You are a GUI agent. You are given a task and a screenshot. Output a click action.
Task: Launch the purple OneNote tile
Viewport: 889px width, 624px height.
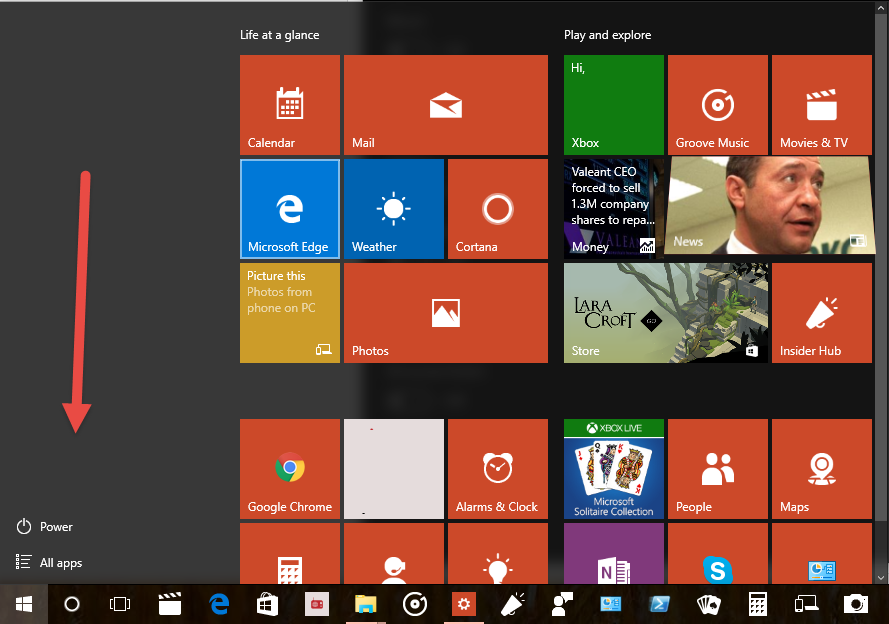613,554
